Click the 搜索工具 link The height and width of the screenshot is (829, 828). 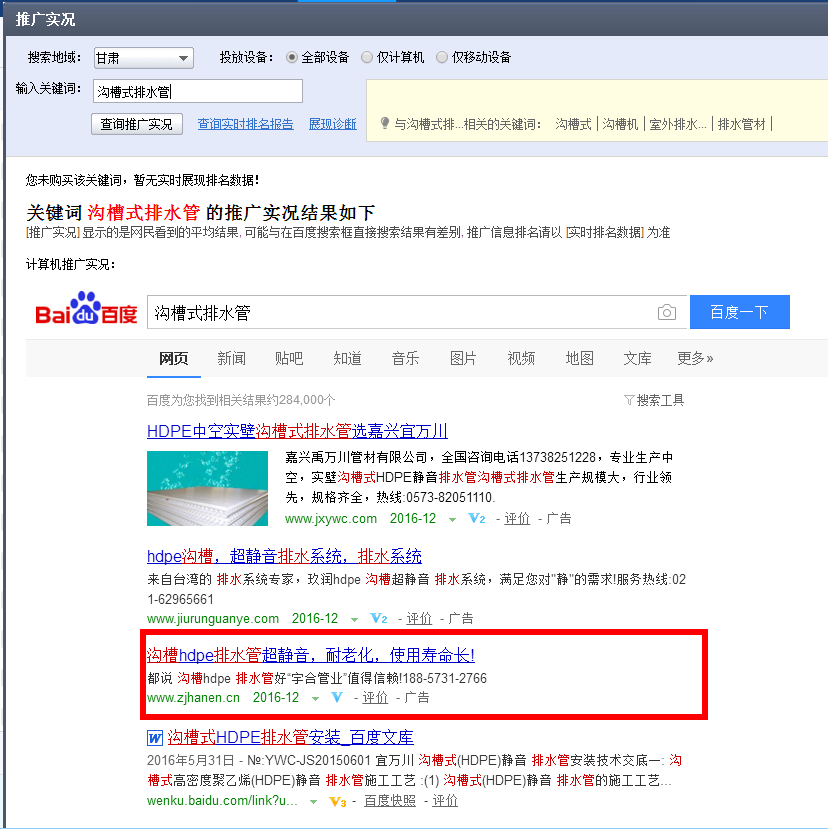click(660, 400)
